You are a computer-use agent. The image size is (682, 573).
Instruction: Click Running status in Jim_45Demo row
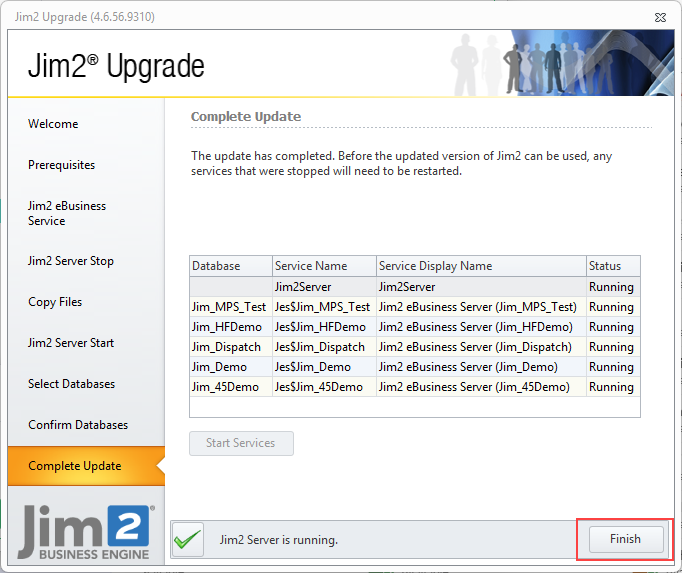pyautogui.click(x=613, y=387)
